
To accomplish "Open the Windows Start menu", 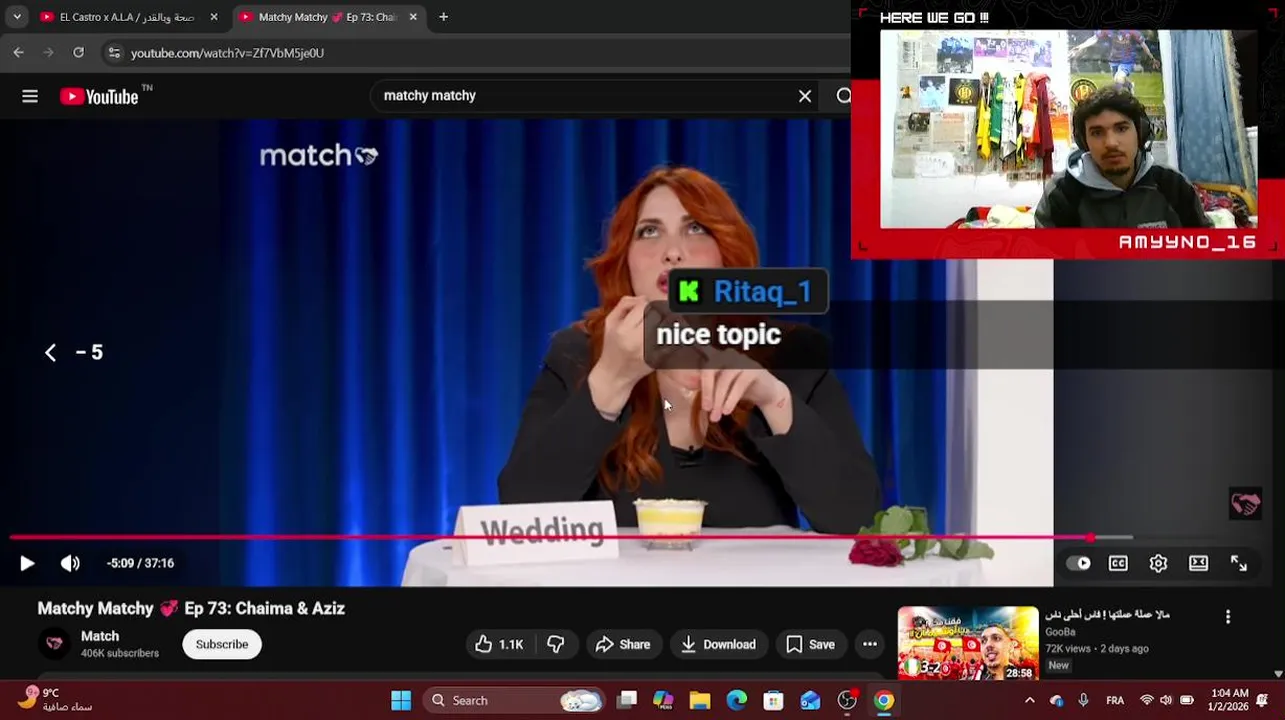I will [x=401, y=701].
